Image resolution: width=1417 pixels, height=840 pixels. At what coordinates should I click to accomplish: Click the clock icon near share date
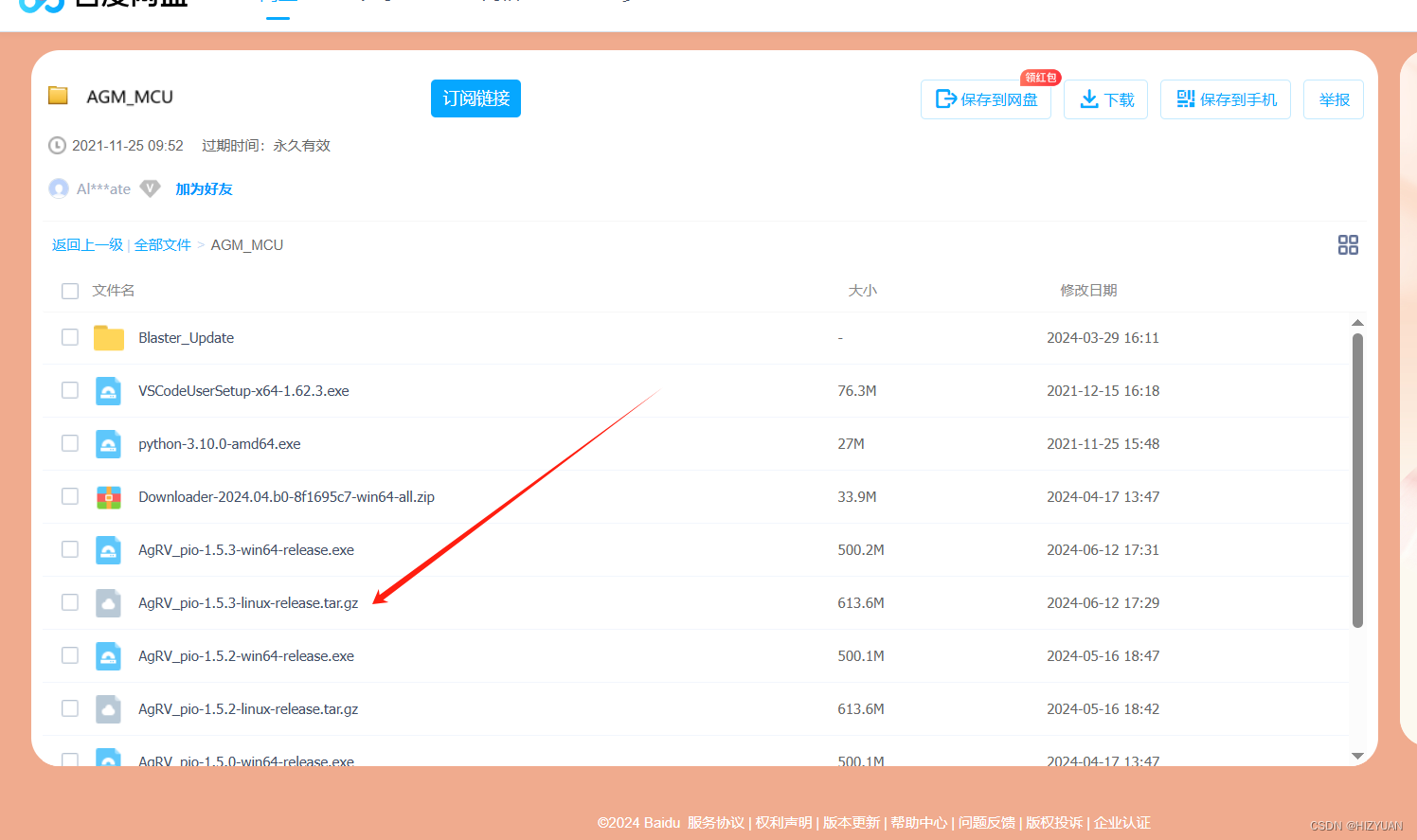coord(57,146)
